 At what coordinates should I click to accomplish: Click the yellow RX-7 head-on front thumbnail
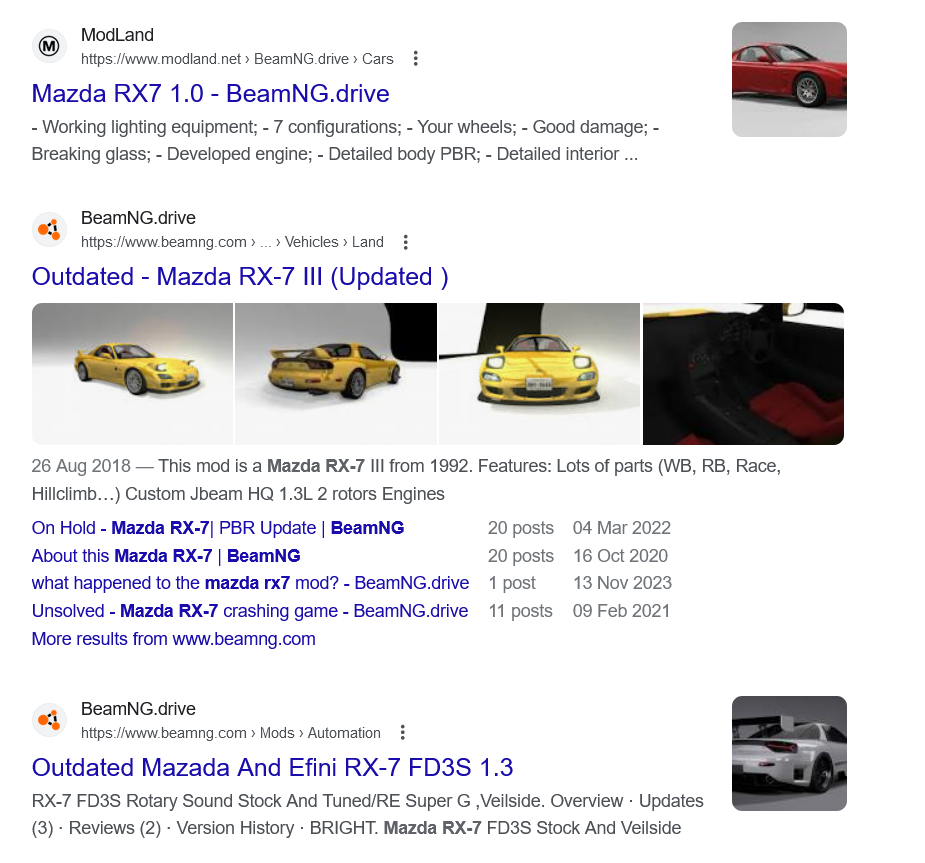[x=539, y=374]
